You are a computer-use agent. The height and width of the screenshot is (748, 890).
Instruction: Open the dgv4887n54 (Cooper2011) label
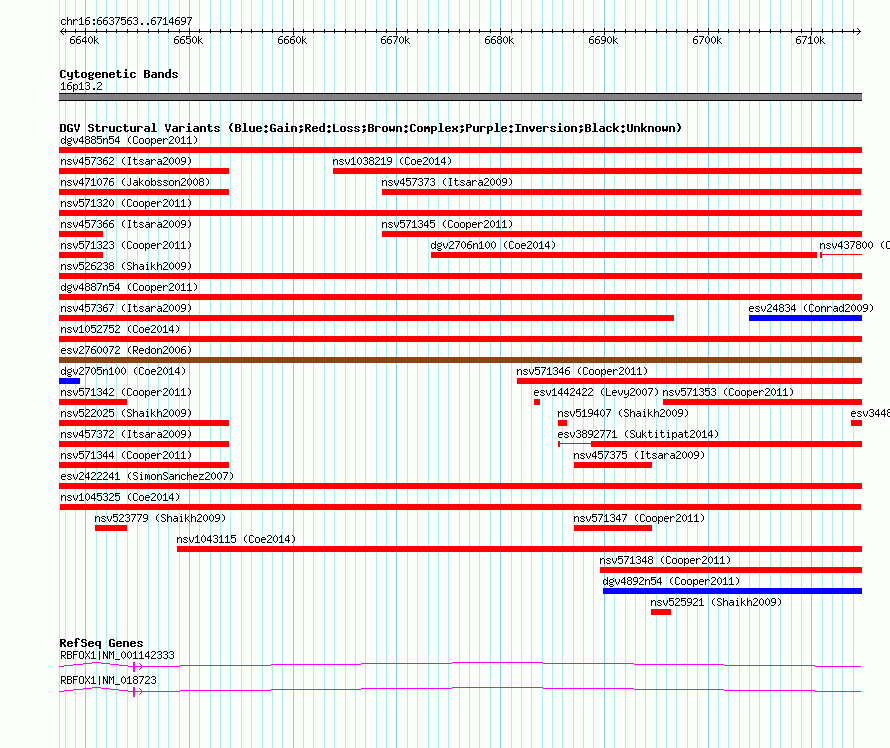click(129, 287)
